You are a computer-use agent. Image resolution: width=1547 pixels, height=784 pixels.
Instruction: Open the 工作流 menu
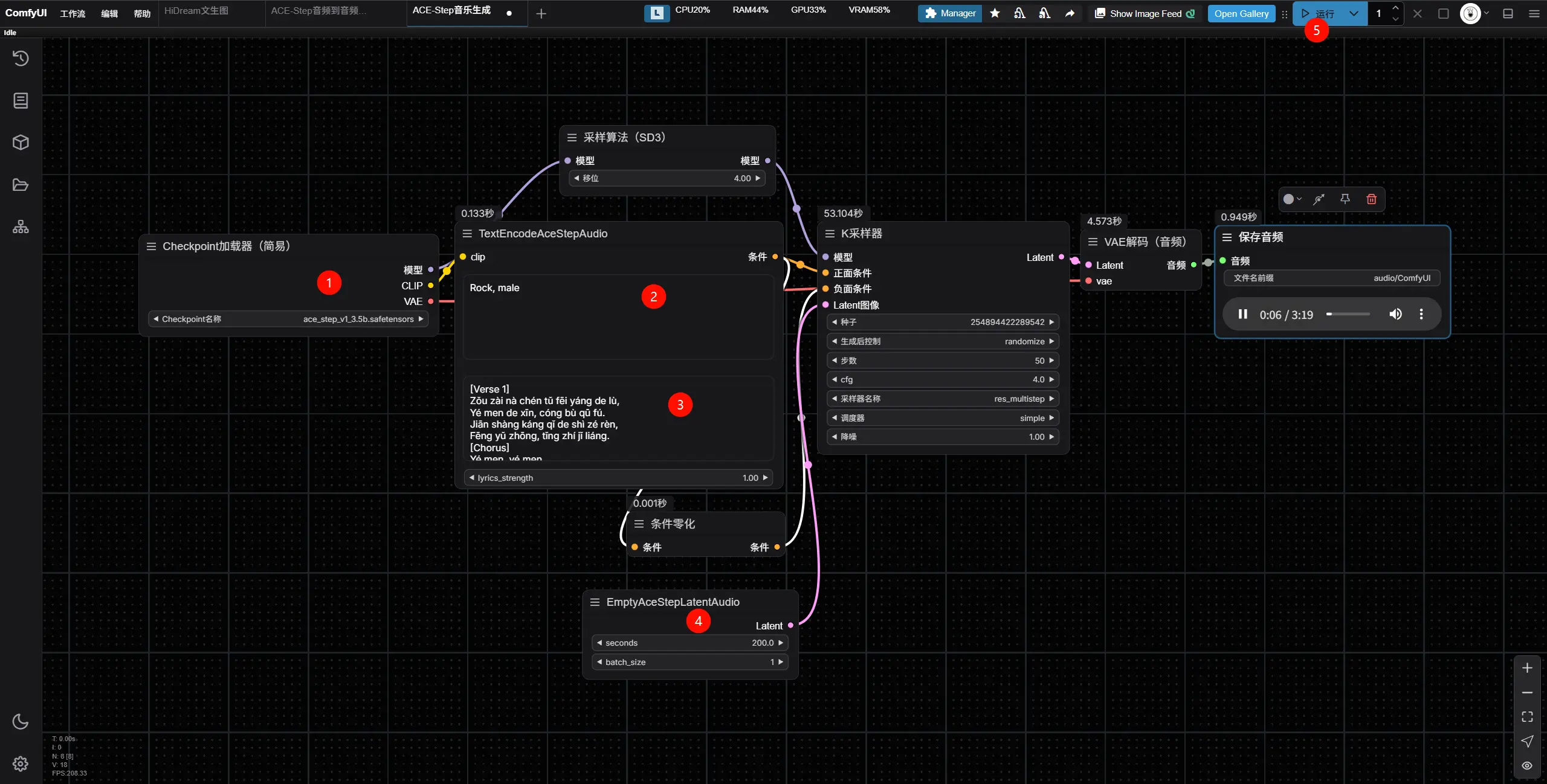click(x=73, y=13)
